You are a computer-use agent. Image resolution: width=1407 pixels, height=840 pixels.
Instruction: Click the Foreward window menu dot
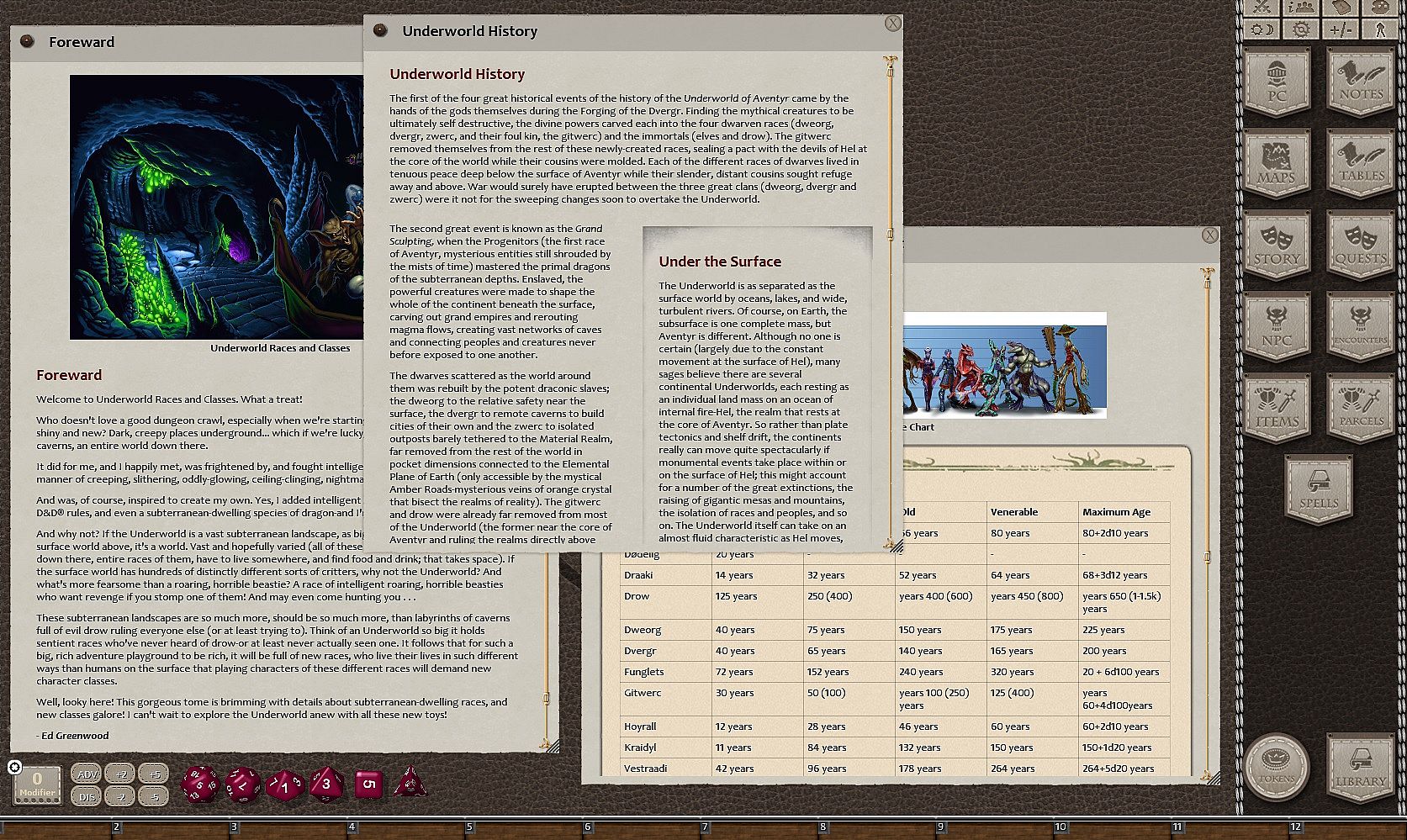pyautogui.click(x=27, y=41)
